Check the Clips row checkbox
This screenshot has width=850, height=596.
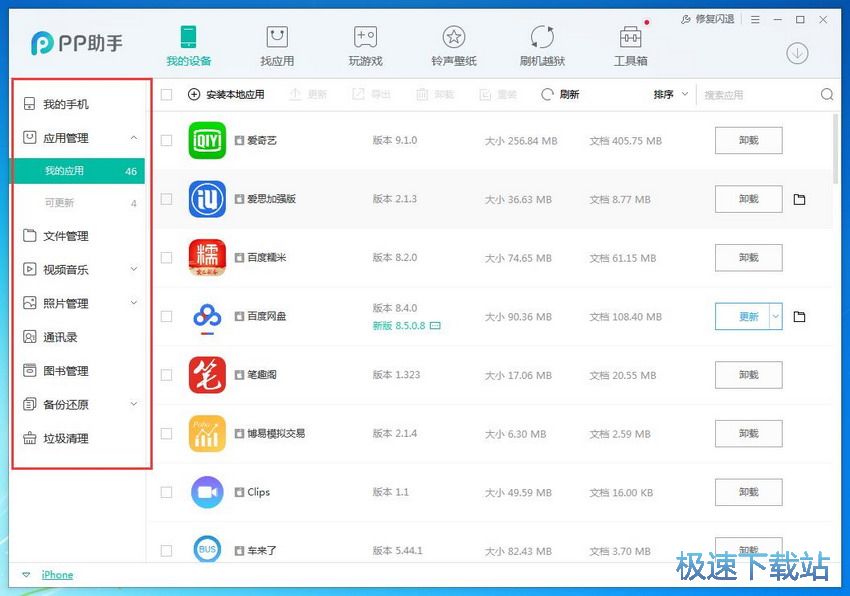point(166,492)
